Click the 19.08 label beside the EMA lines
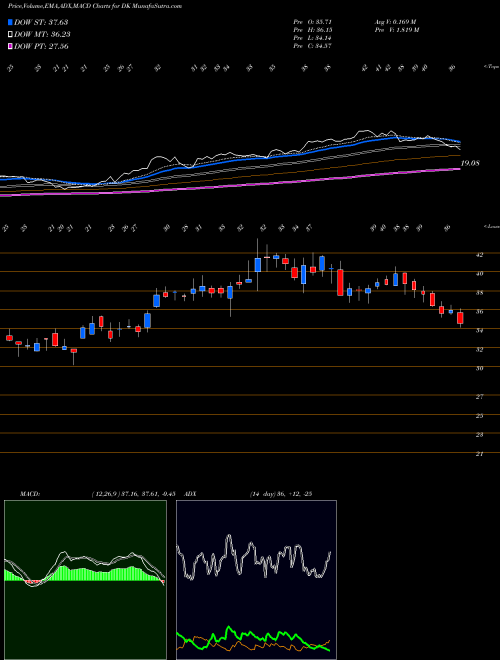Screen dimensions: 500x660 click(x=470, y=163)
